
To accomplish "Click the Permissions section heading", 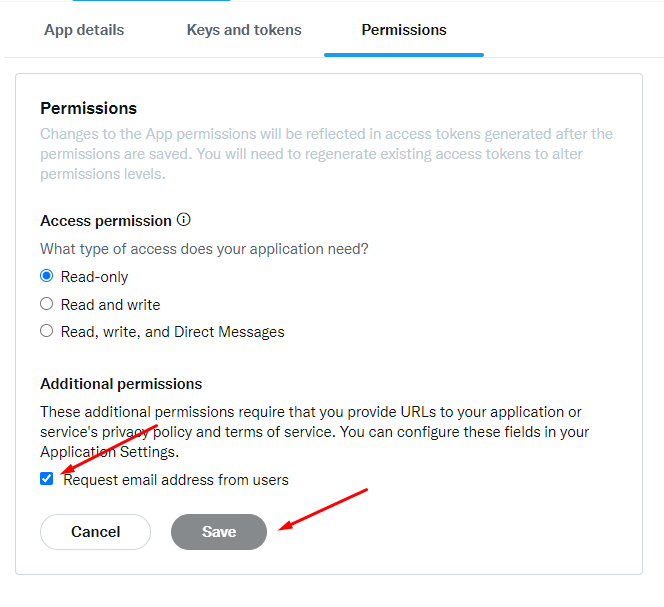I will click(88, 108).
